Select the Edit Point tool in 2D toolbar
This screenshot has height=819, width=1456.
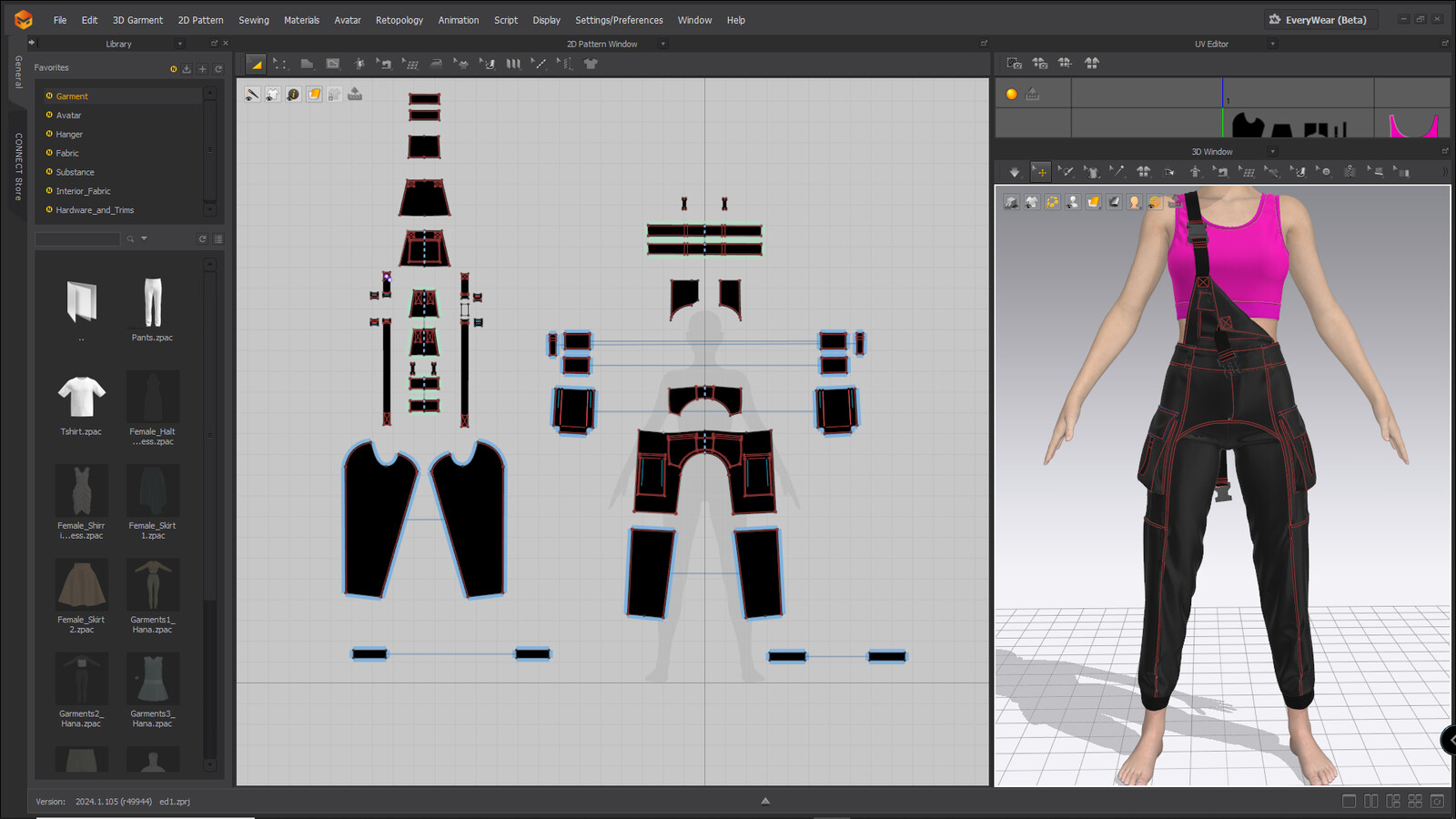point(280,64)
